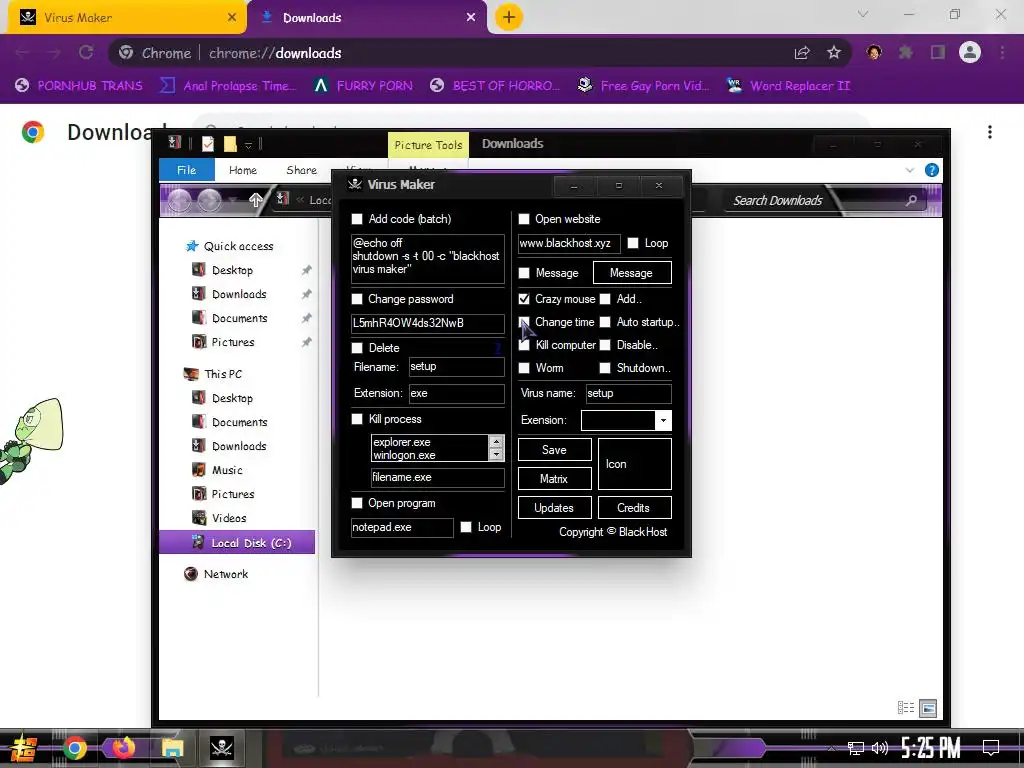
Task: Tick the Delete checkbox
Action: pyautogui.click(x=357, y=348)
